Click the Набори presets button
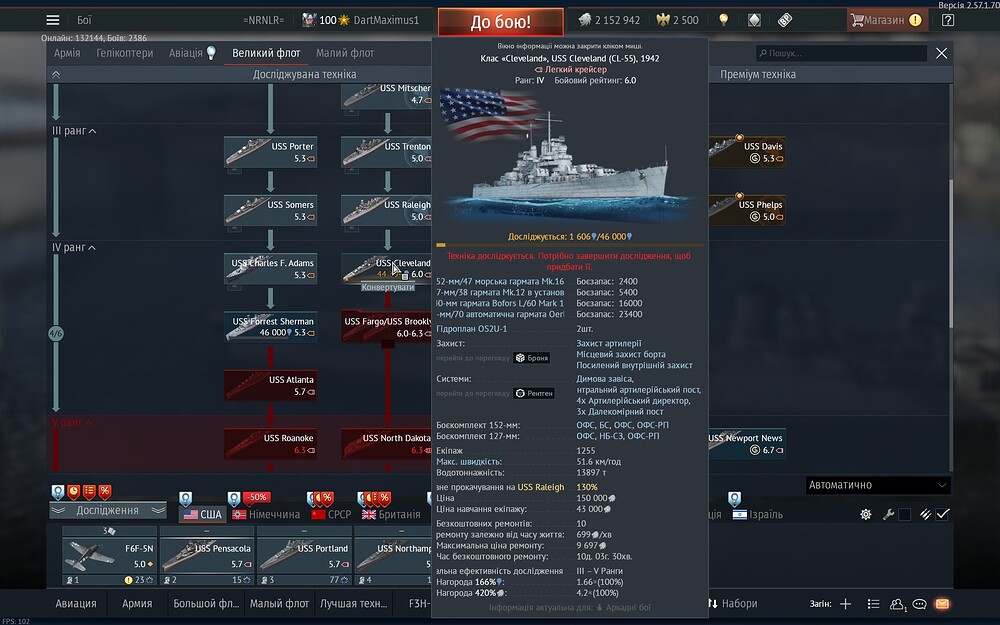This screenshot has width=1000, height=625. 733,603
